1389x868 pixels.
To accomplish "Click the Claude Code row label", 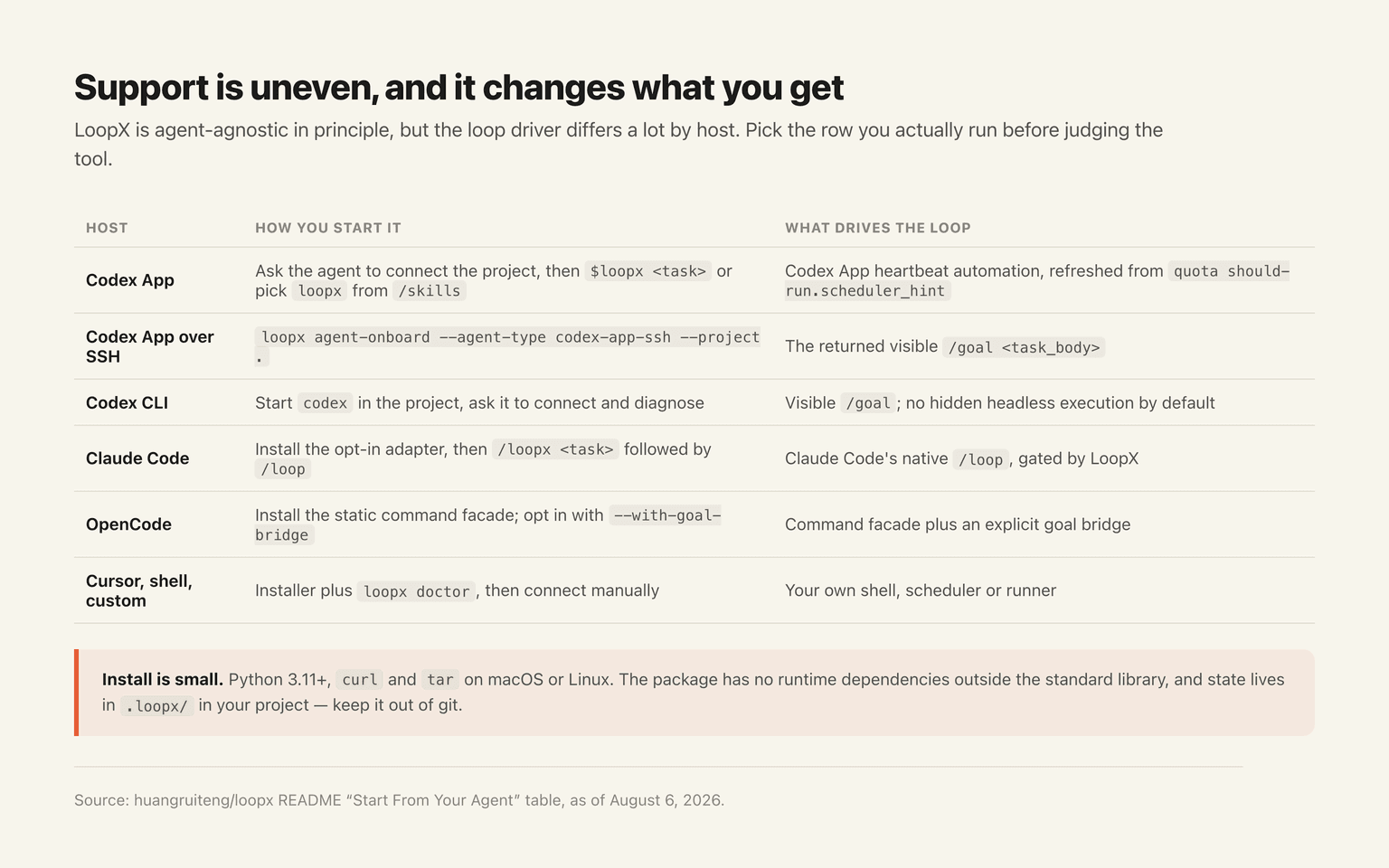I will point(137,458).
